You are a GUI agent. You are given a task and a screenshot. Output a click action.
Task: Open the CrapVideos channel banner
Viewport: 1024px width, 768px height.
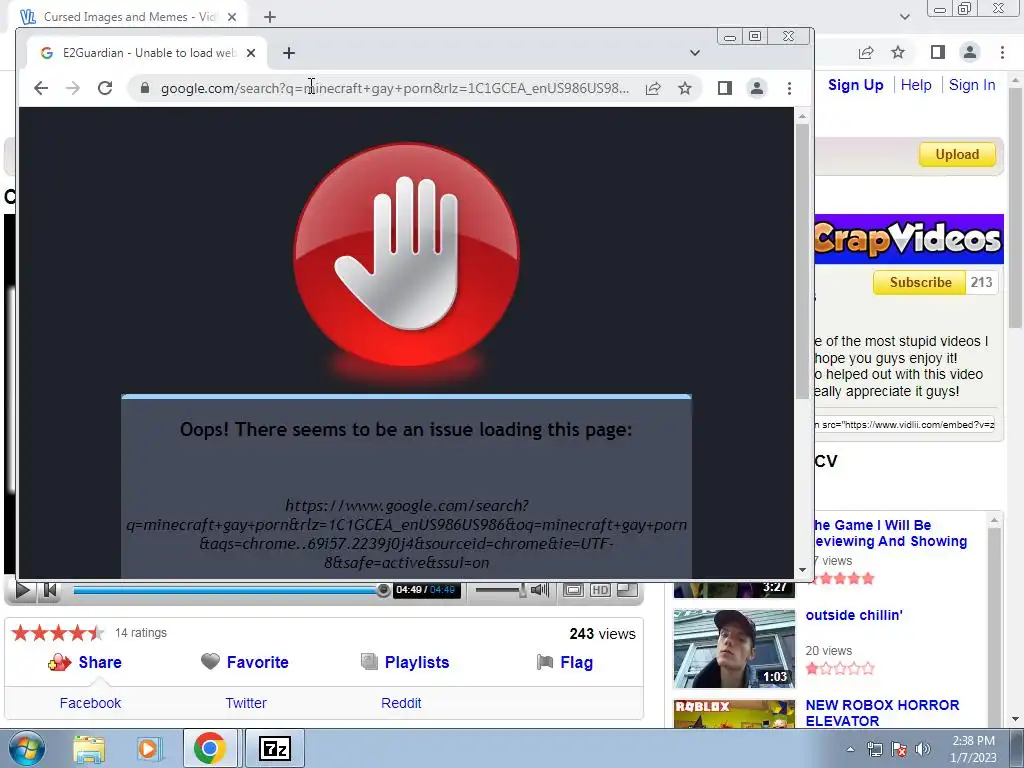[908, 239]
